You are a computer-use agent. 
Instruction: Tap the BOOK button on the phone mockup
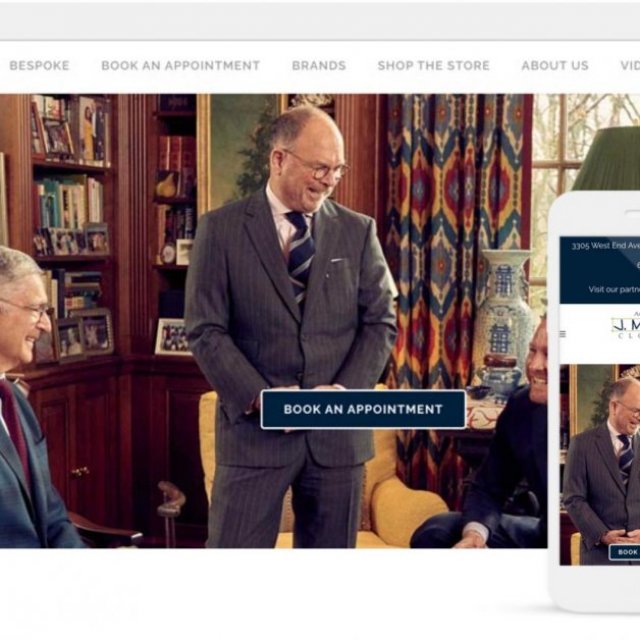point(625,552)
